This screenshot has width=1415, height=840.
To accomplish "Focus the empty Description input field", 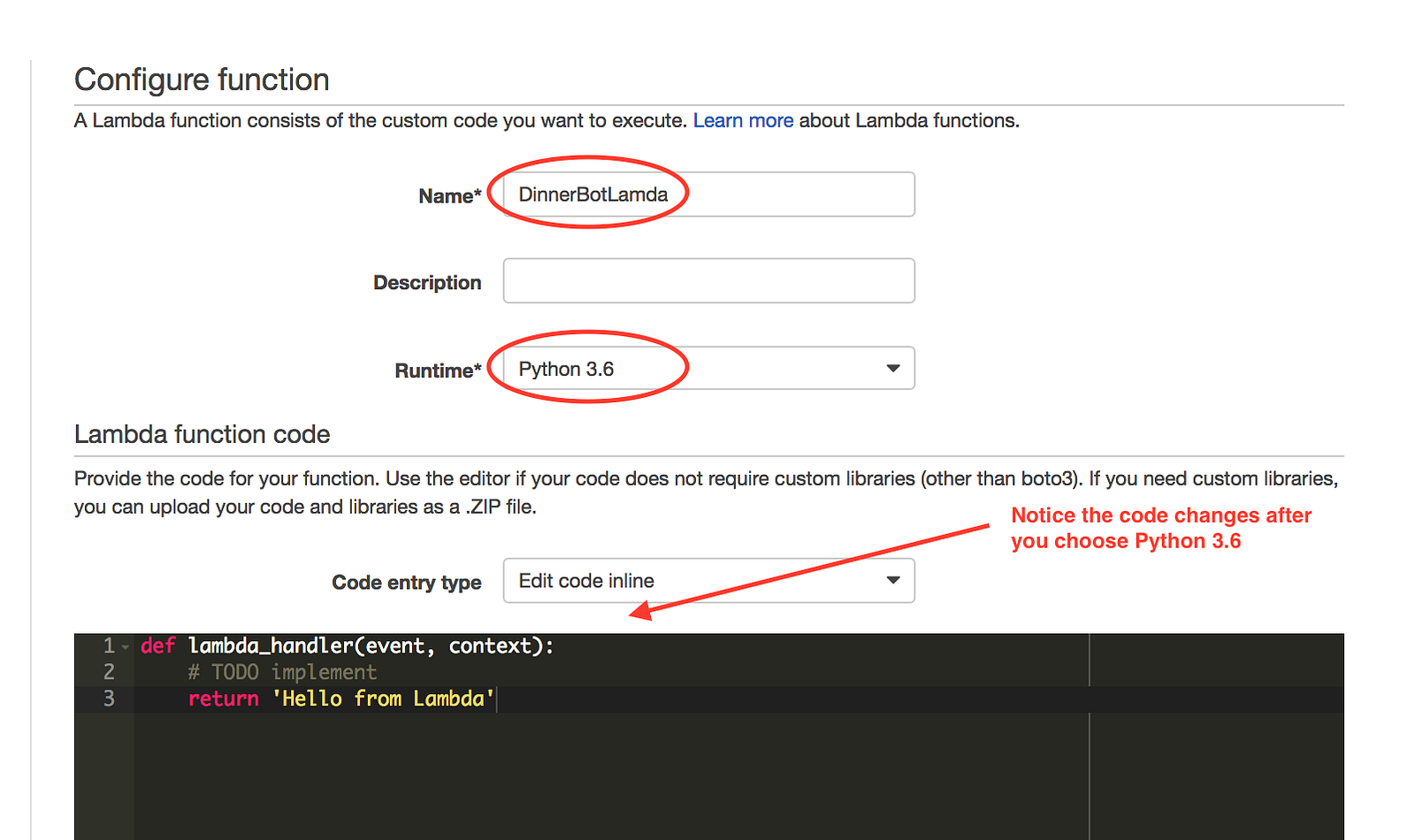I will coord(707,281).
